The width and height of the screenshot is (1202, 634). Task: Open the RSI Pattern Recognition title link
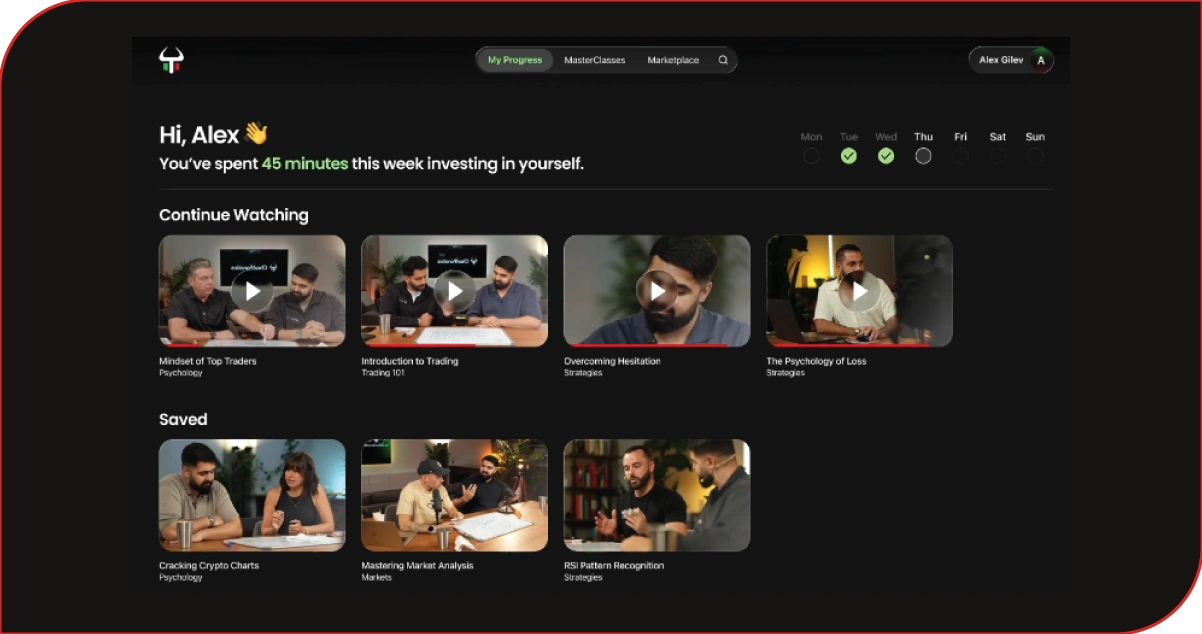coord(614,566)
